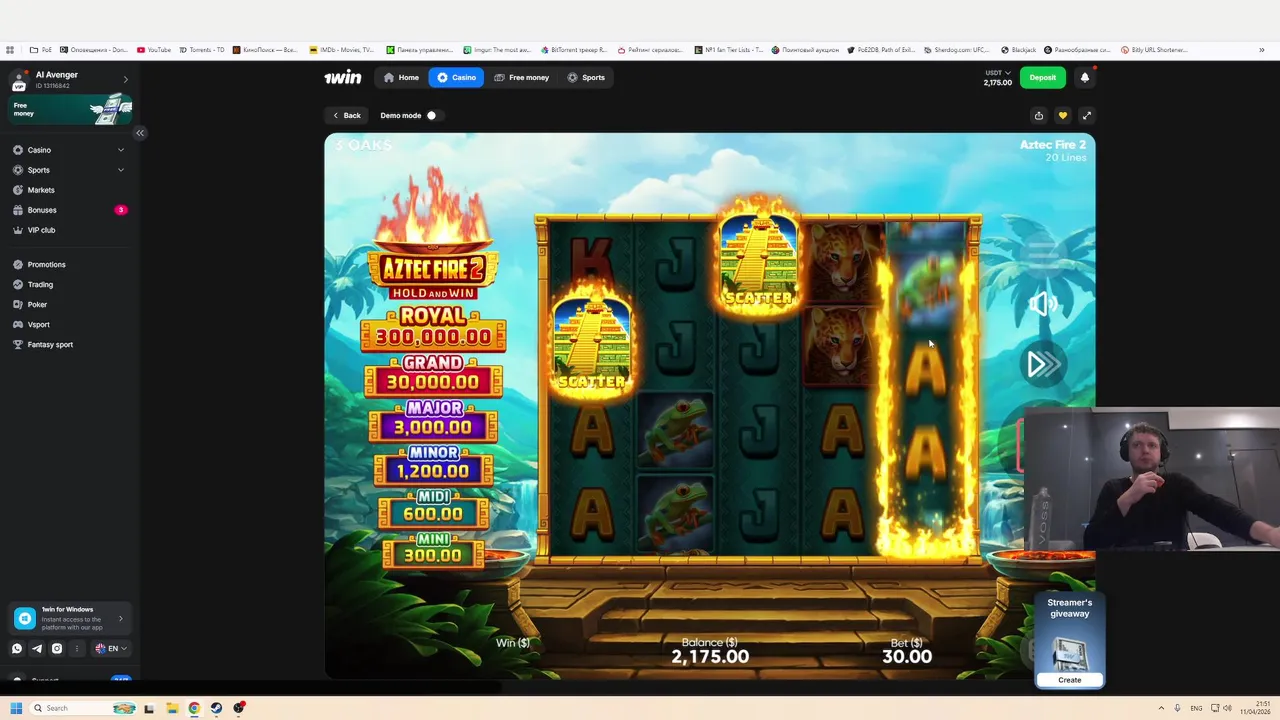
Task: Open the Blackjack bookmark
Action: coord(1018,50)
